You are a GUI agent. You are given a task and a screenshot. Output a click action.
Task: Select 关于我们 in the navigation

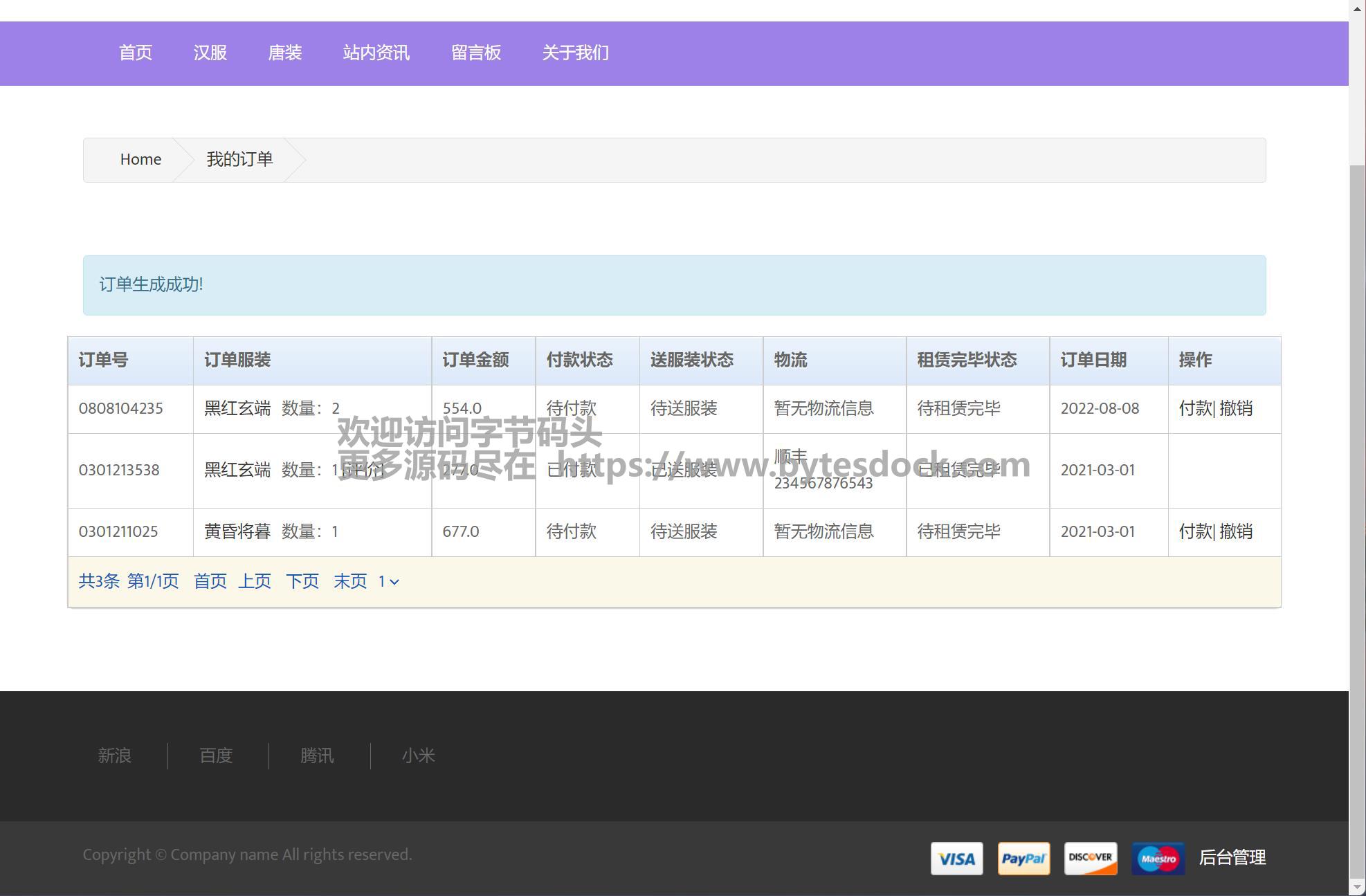pyautogui.click(x=575, y=53)
